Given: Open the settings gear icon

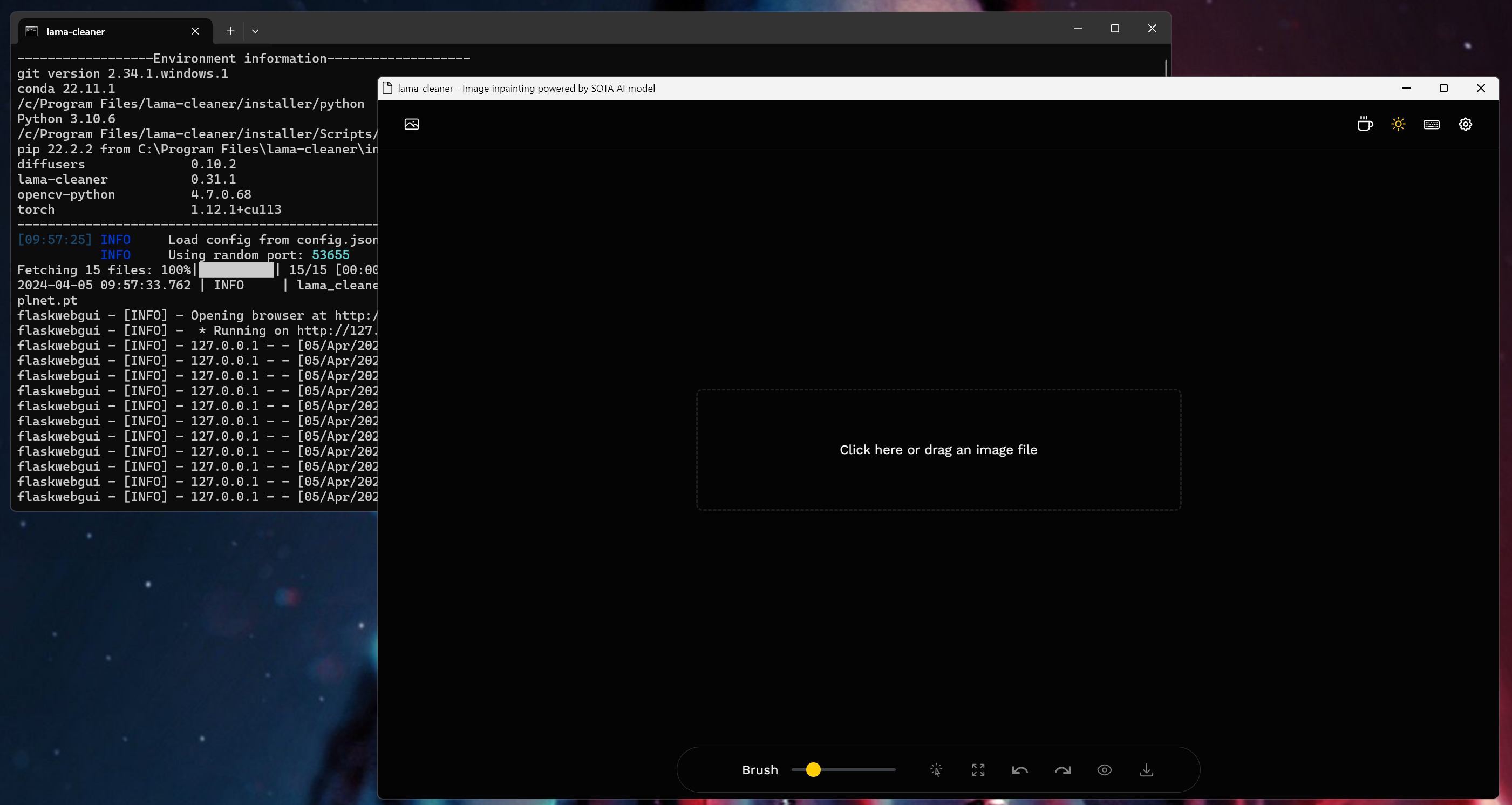Looking at the screenshot, I should click(x=1466, y=124).
